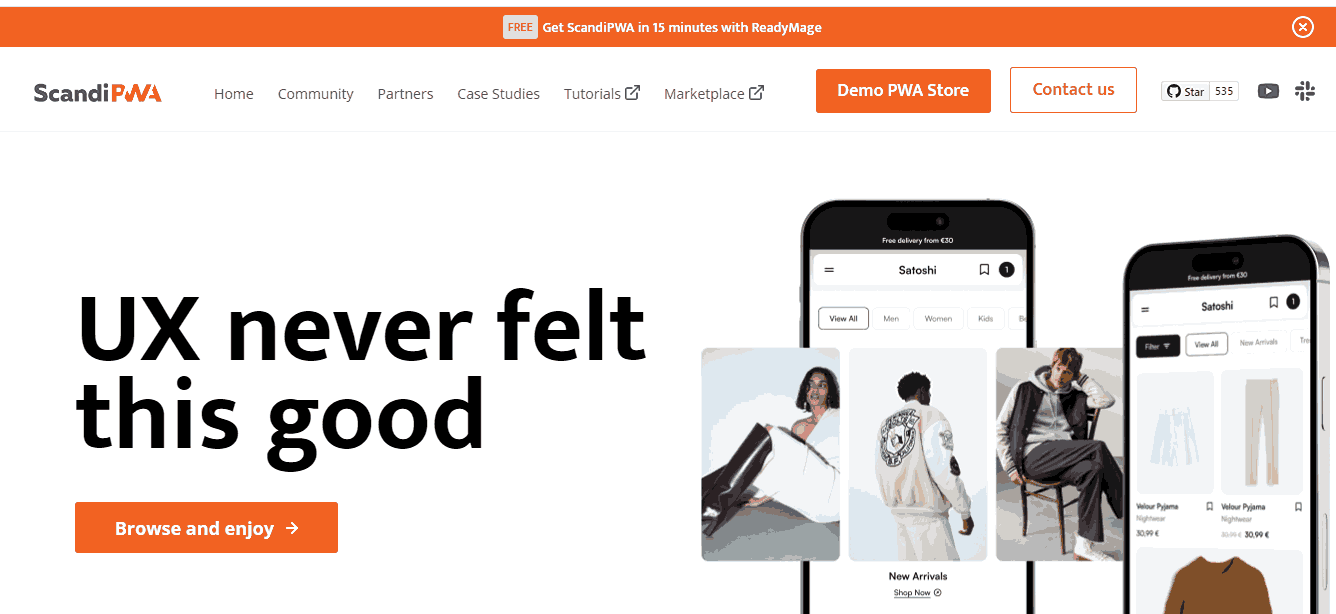Select the View All tab in center phone
The width and height of the screenshot is (1336, 614).
pyautogui.click(x=844, y=319)
